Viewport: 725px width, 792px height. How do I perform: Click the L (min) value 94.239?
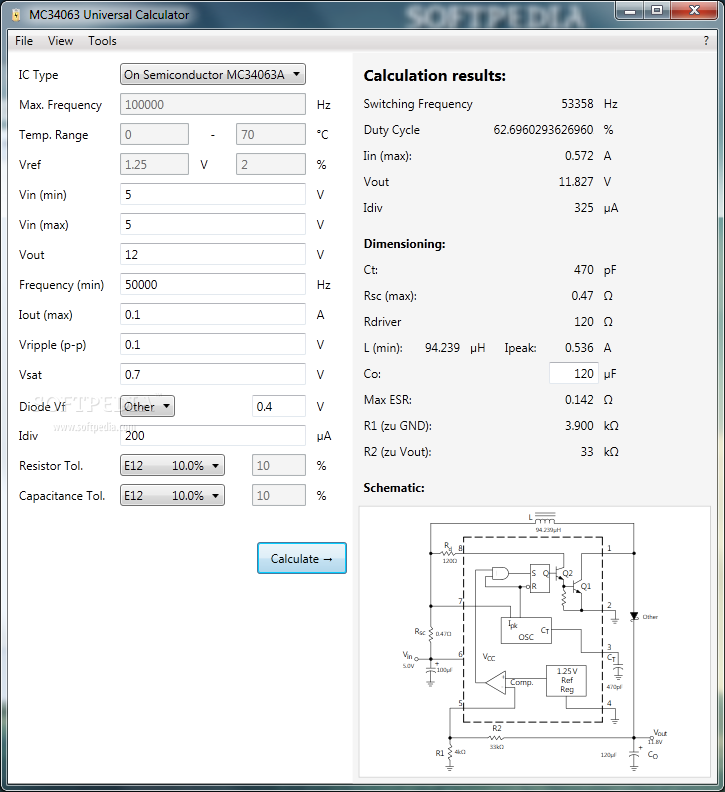442,348
